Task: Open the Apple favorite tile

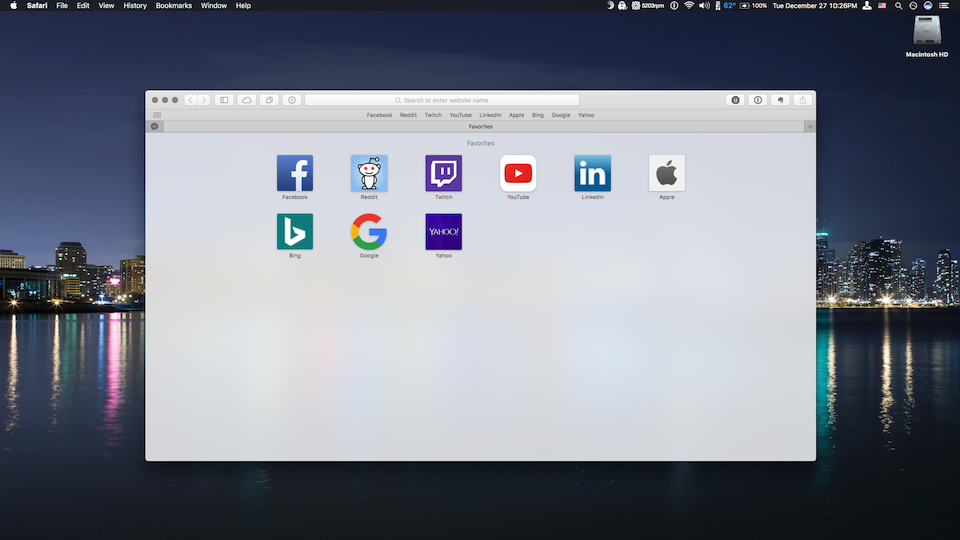Action: pyautogui.click(x=667, y=177)
